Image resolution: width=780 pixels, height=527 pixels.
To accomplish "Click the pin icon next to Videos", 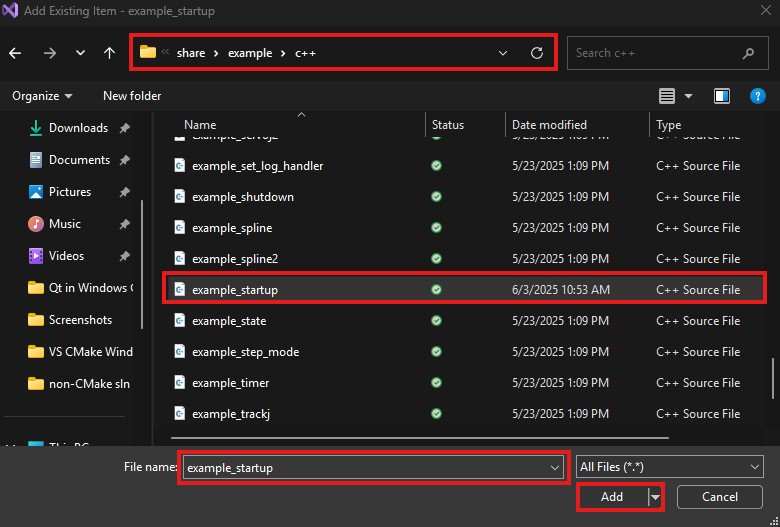I will [x=124, y=256].
